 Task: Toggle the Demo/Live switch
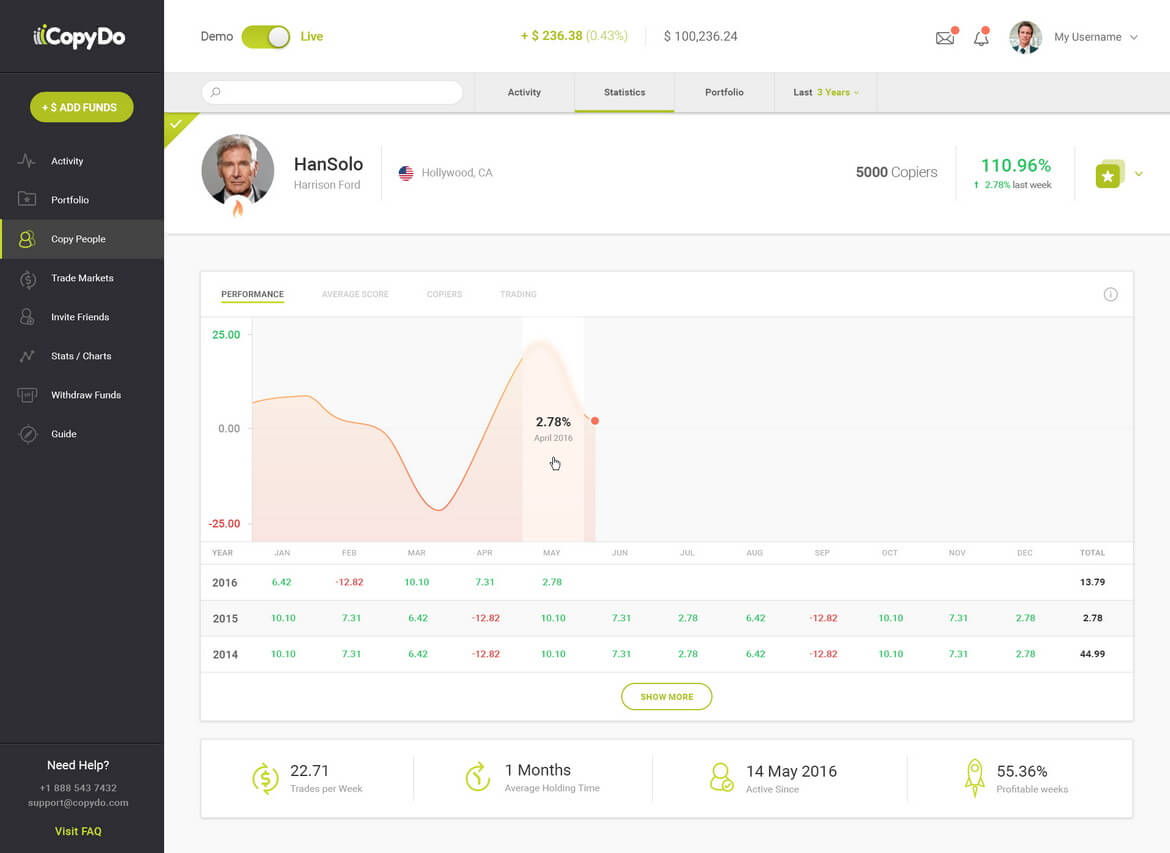tap(266, 37)
